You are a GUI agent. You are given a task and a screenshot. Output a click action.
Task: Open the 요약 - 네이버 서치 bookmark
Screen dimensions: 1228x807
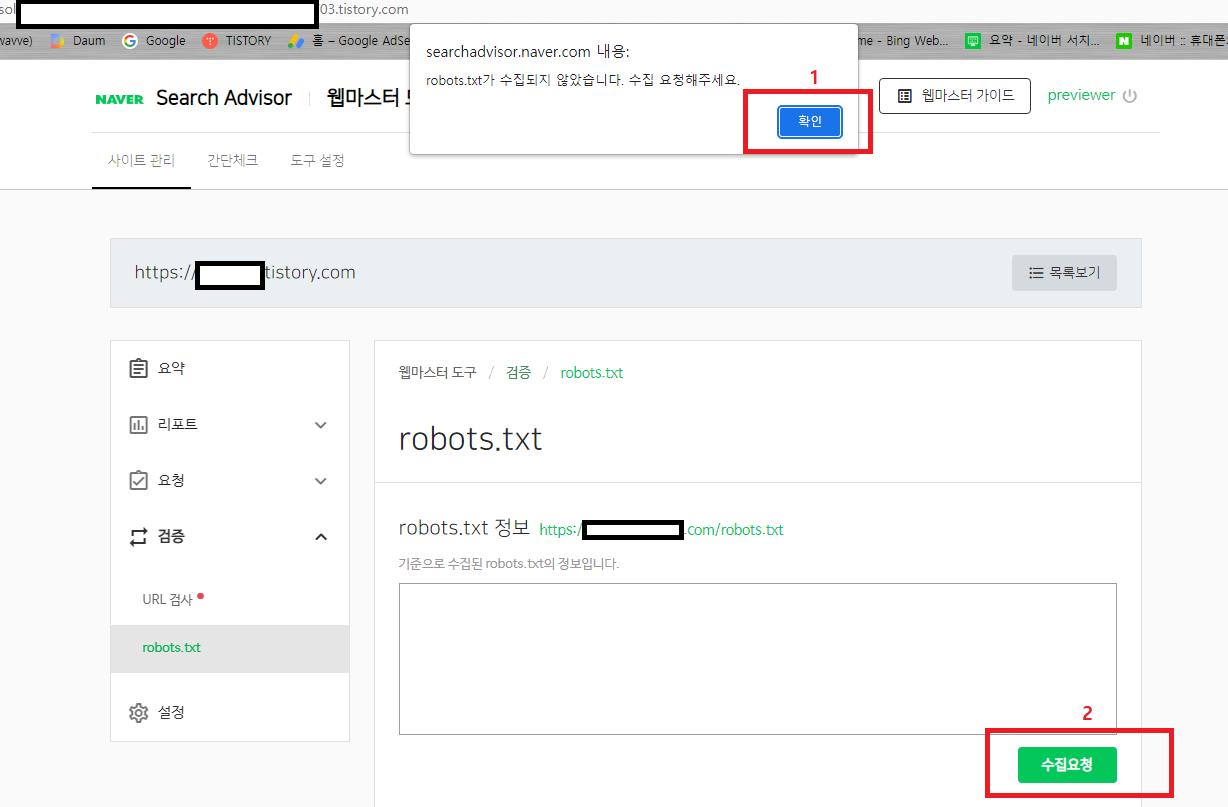click(1032, 41)
